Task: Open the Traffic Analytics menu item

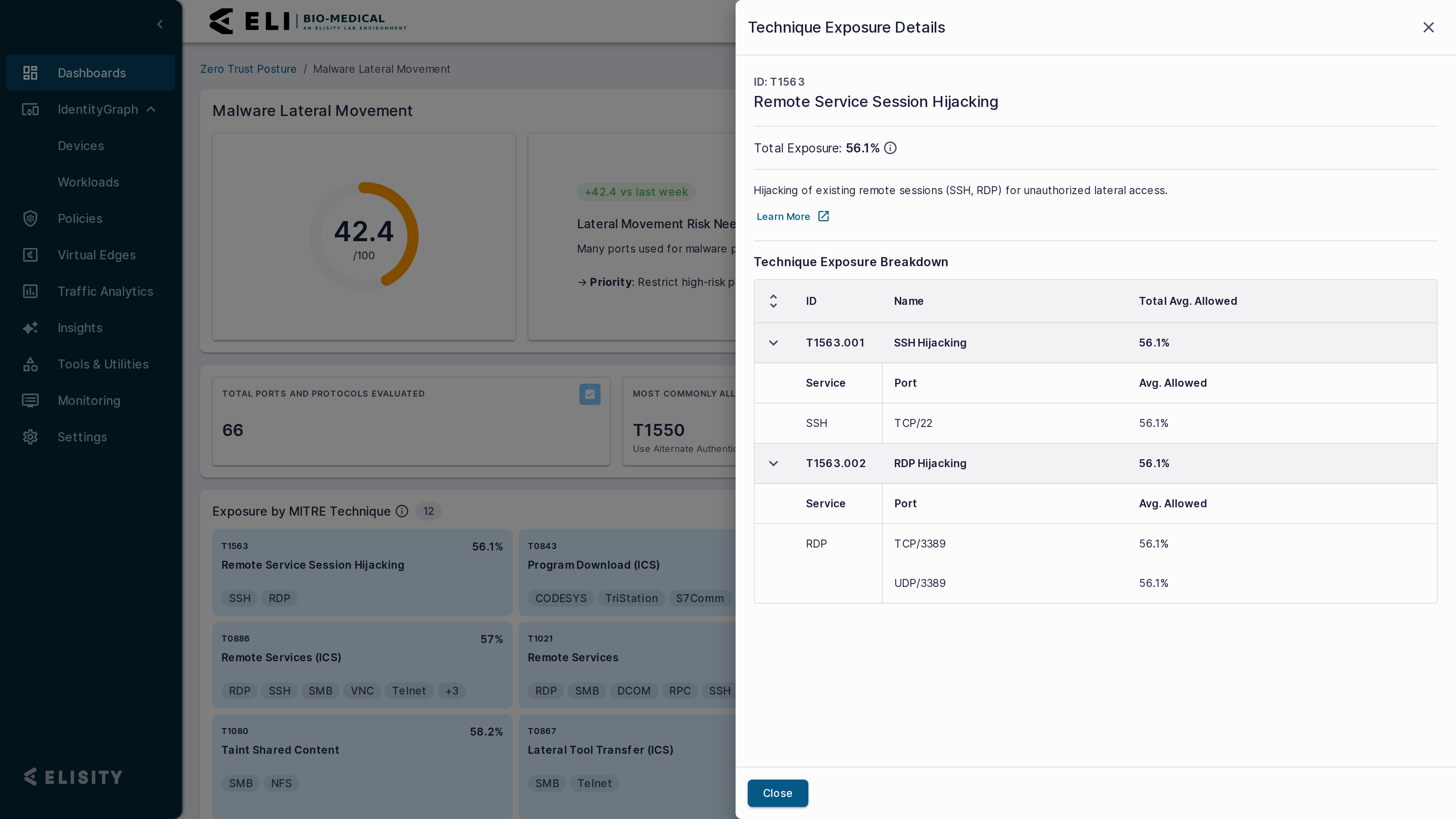Action: (91, 292)
